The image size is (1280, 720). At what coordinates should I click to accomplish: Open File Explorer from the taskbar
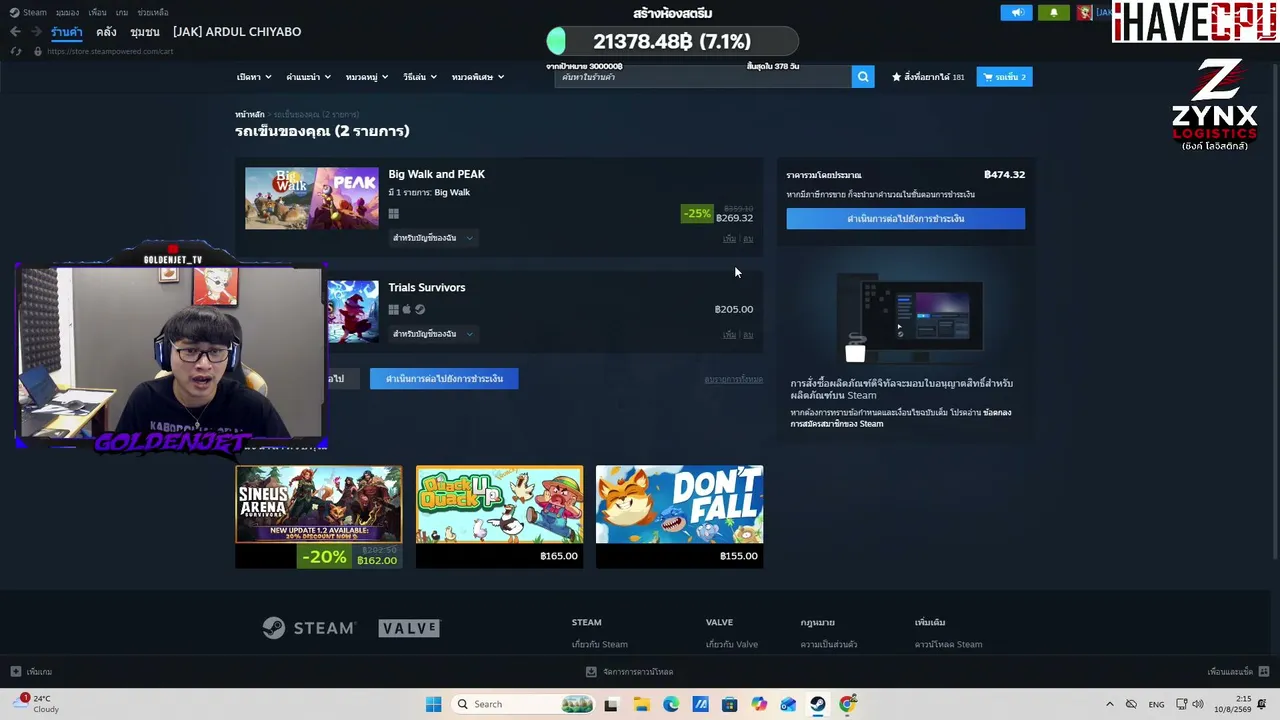pyautogui.click(x=641, y=704)
